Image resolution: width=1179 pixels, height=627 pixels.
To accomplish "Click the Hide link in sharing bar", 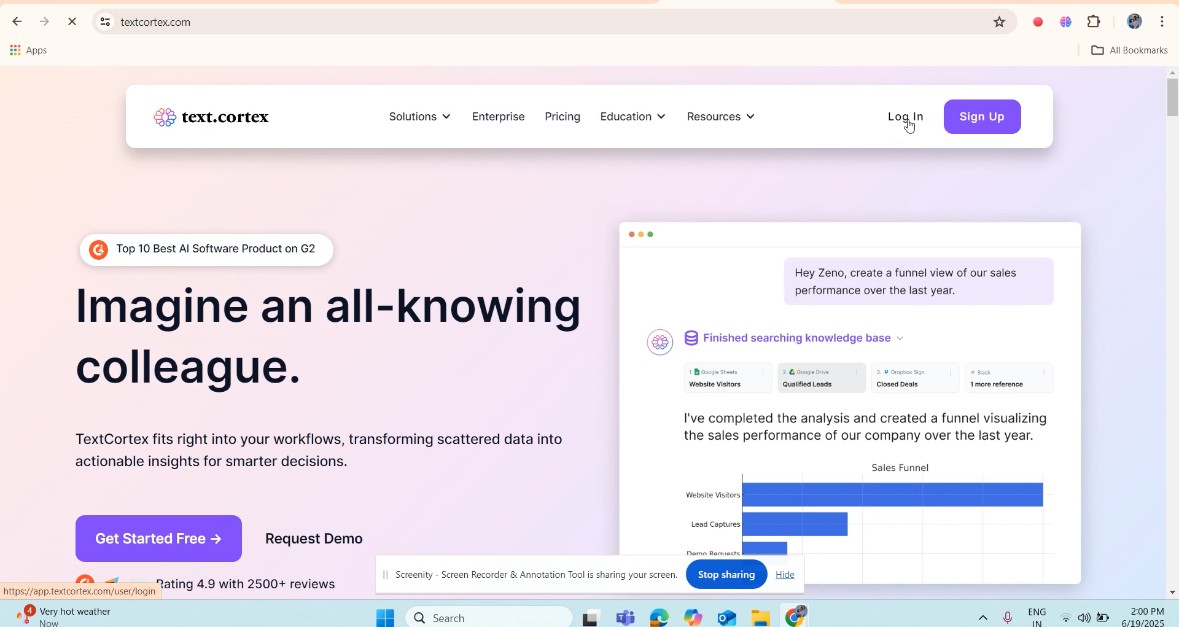I will (x=785, y=574).
